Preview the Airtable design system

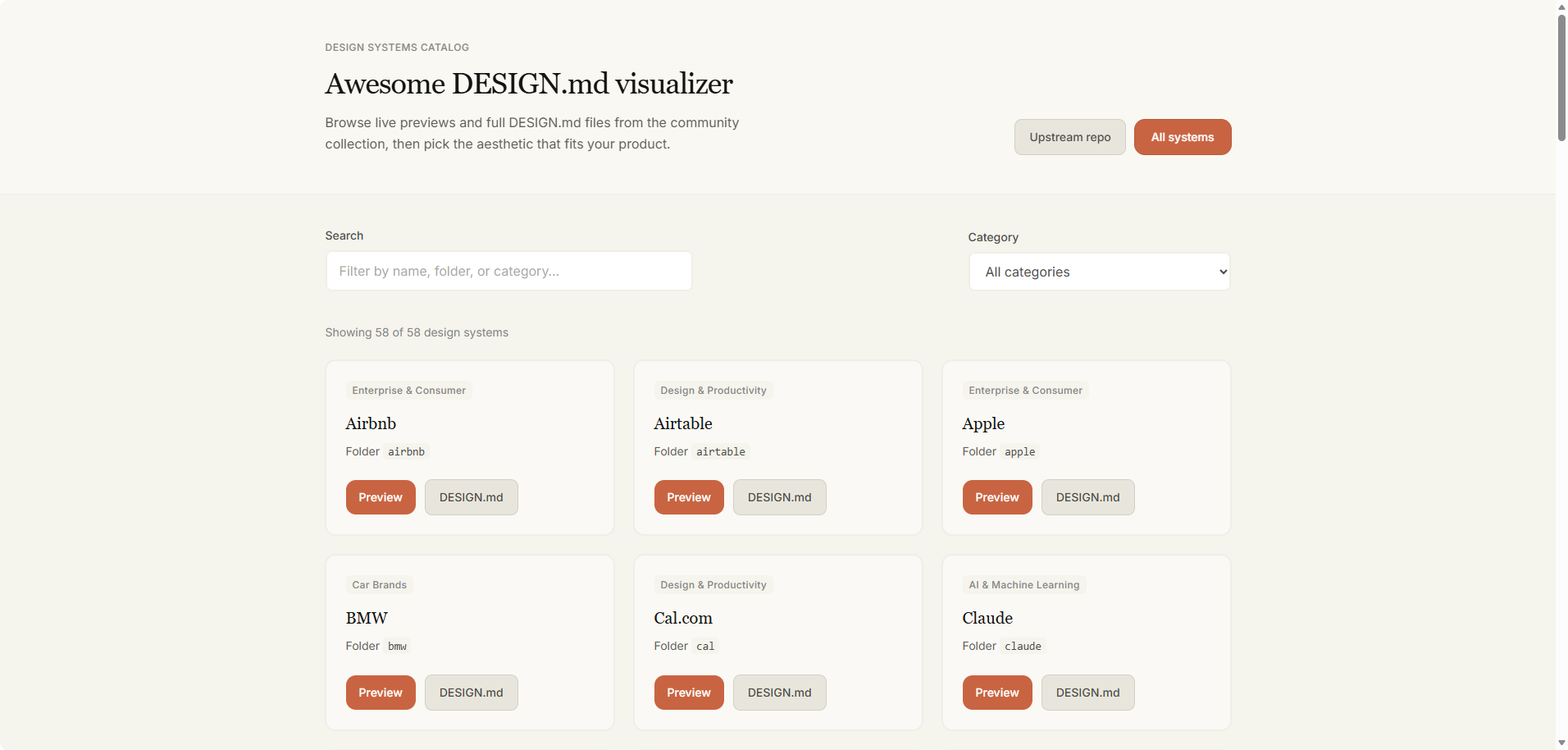click(688, 496)
